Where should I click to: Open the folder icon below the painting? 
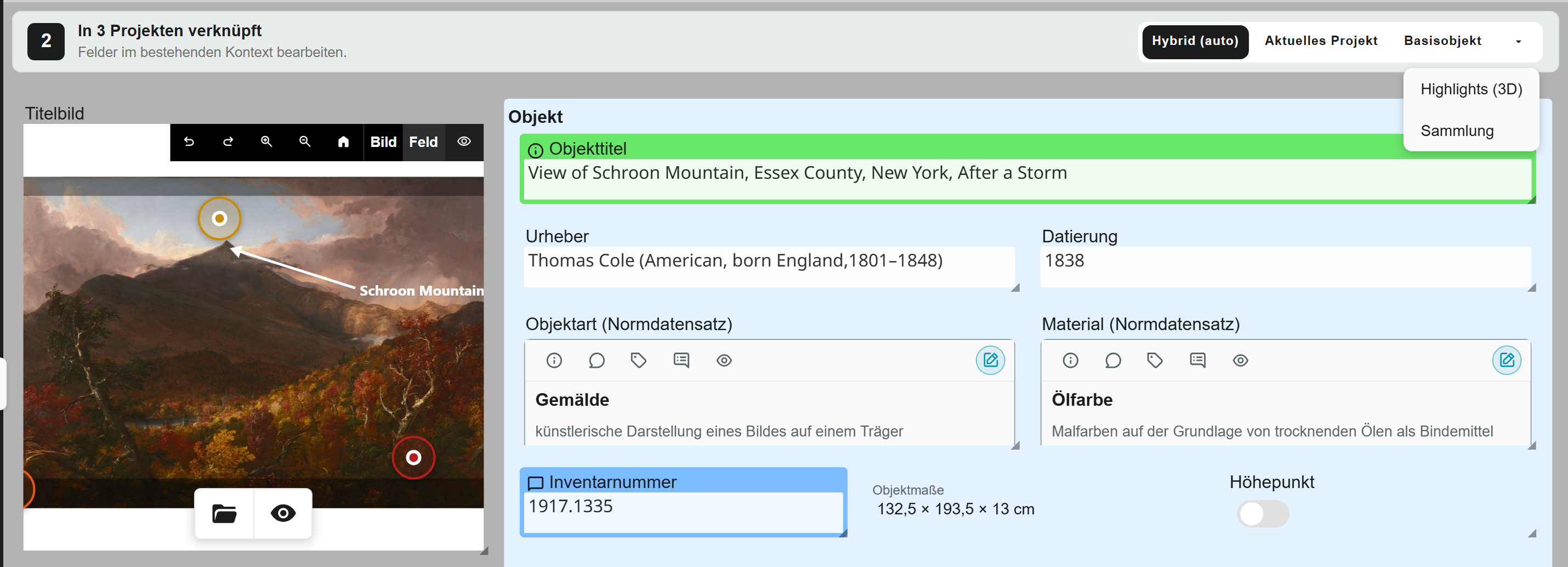(224, 513)
